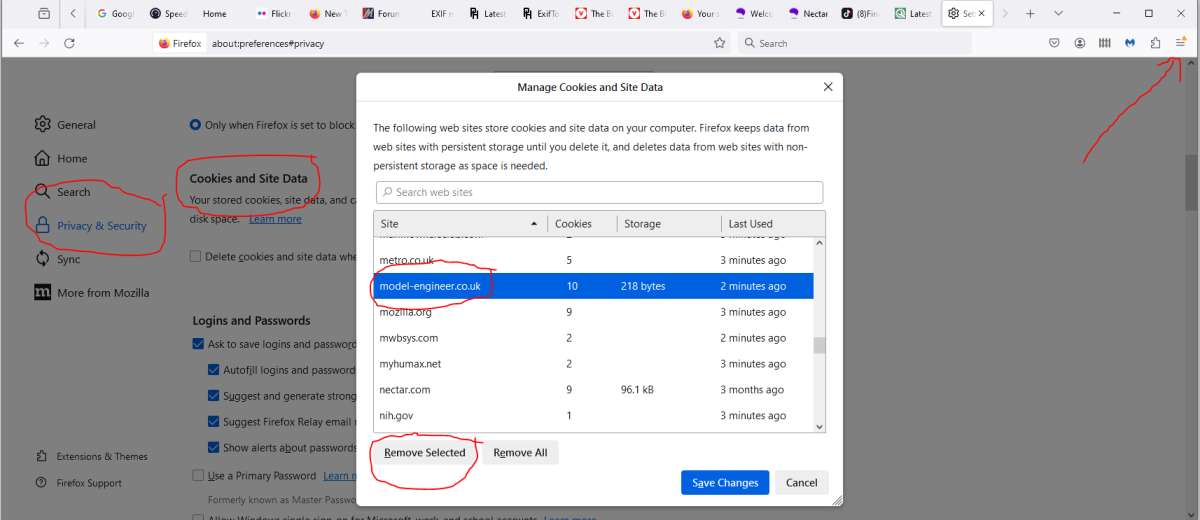Uncheck 'Ask to save logins and passwords'
This screenshot has height=520, width=1200.
[198, 344]
